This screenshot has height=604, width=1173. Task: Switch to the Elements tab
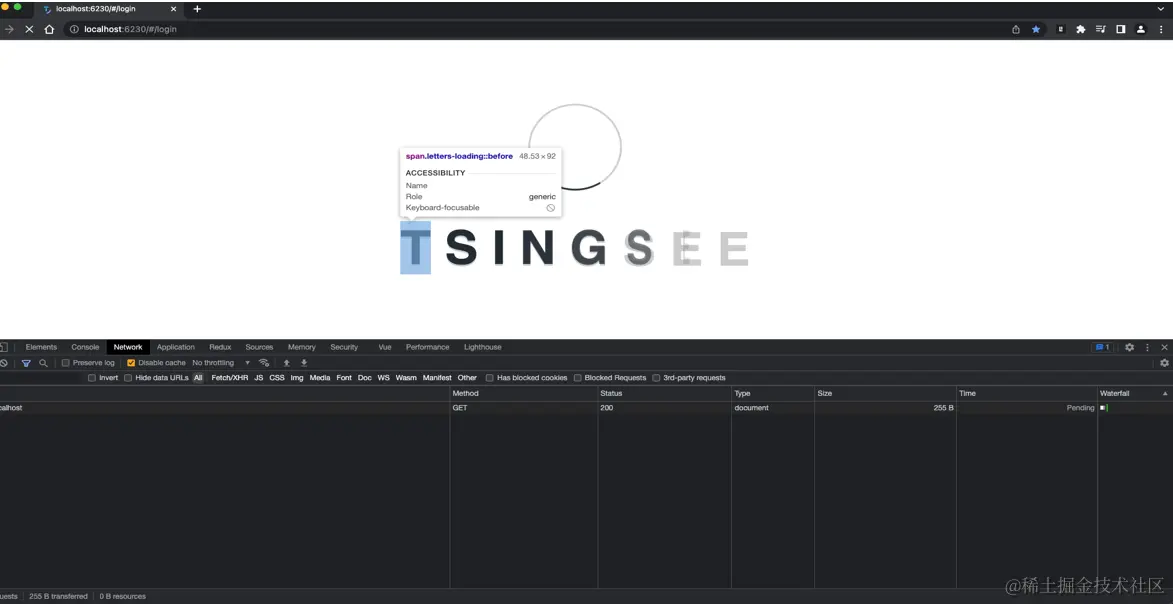(41, 347)
